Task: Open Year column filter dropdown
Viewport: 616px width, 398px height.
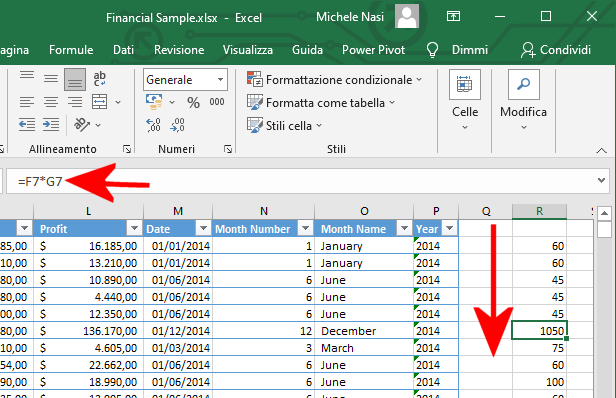Action: [449, 228]
